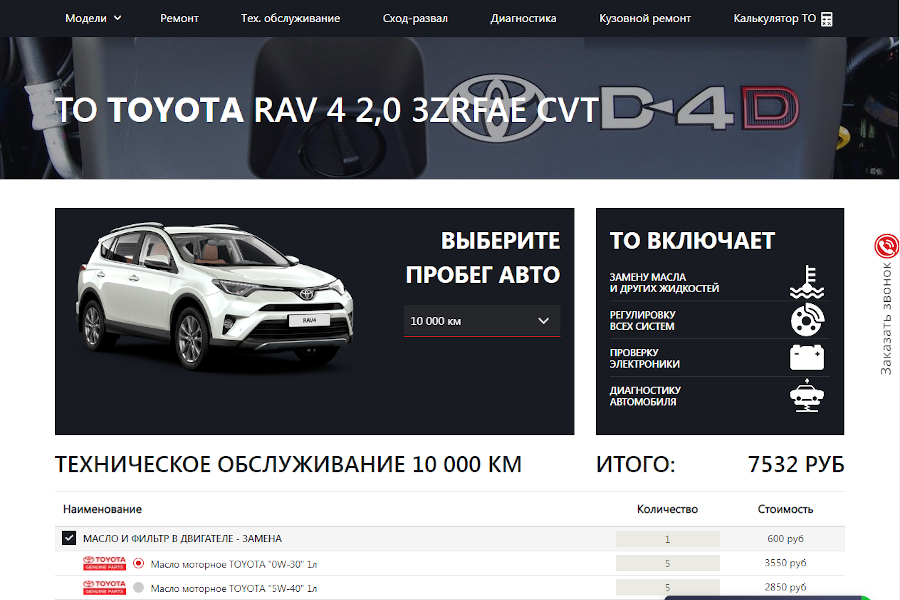Open the 10 000 км mileage dropdown
The width and height of the screenshot is (900, 600).
coord(481,321)
